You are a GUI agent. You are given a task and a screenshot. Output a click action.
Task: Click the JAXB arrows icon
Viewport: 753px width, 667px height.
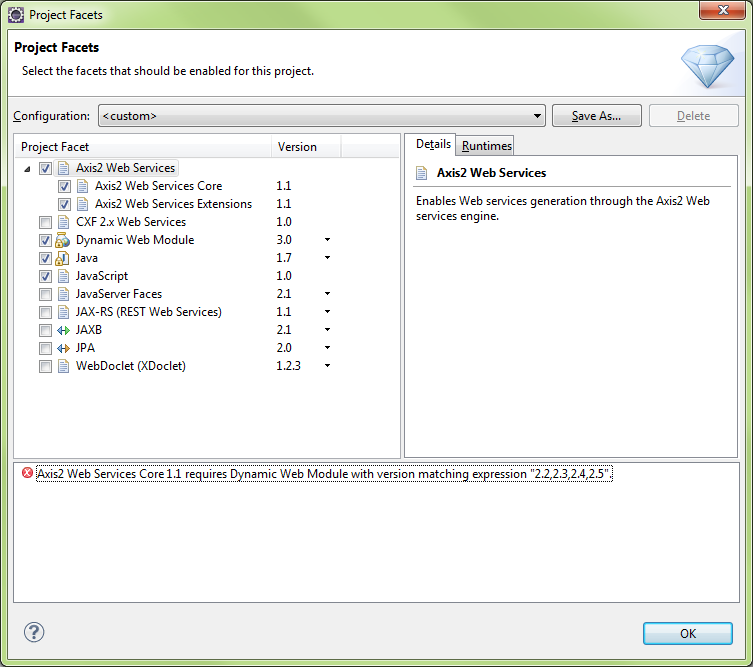pos(63,330)
